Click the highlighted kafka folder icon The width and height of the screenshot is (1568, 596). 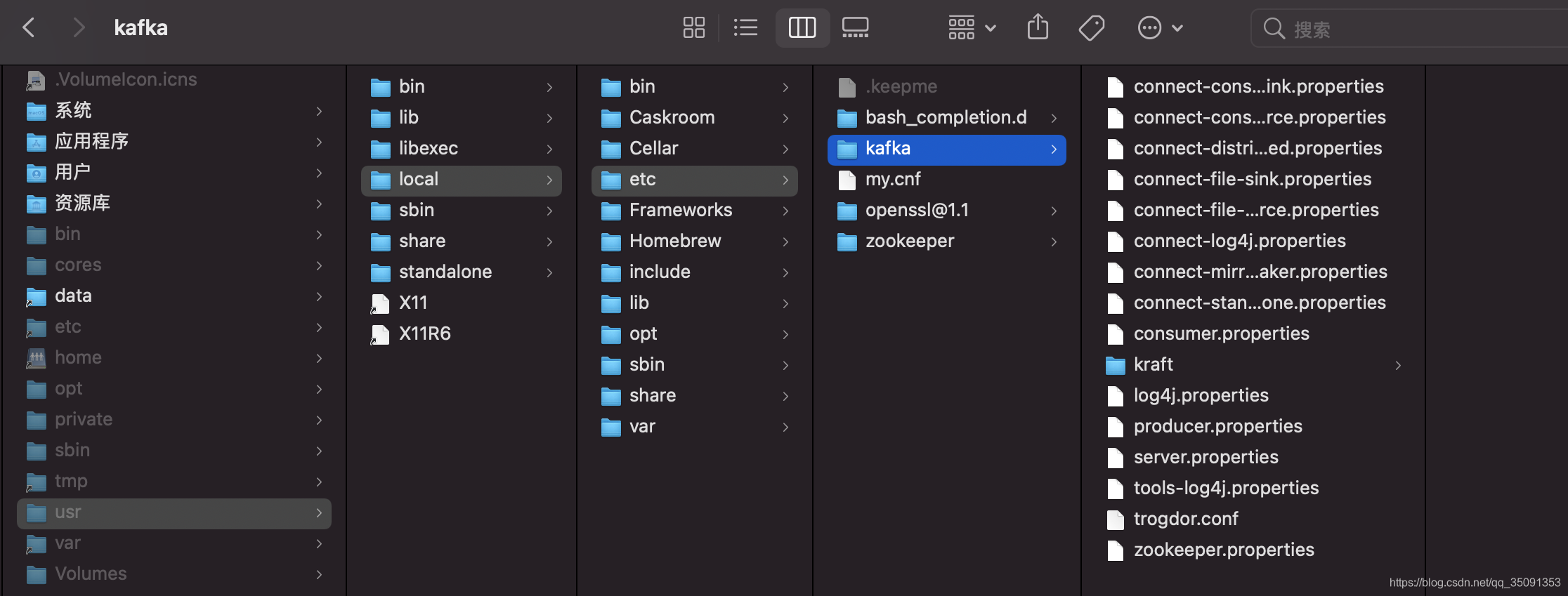847,150
